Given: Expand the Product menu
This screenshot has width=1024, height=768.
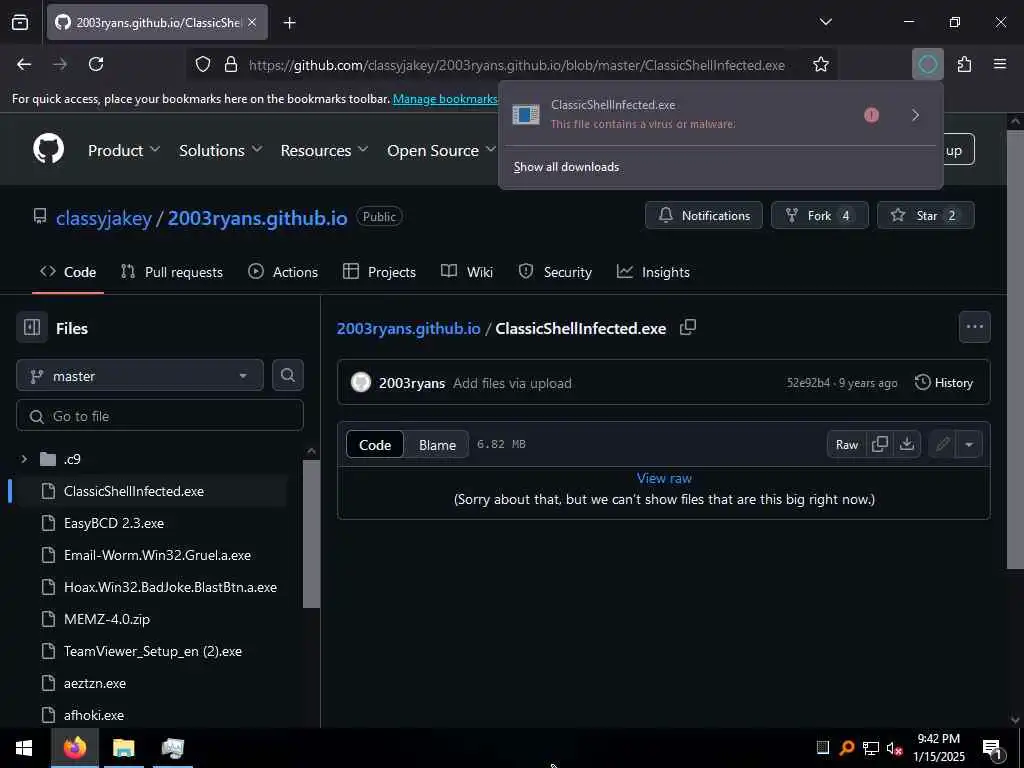Looking at the screenshot, I should (x=124, y=150).
